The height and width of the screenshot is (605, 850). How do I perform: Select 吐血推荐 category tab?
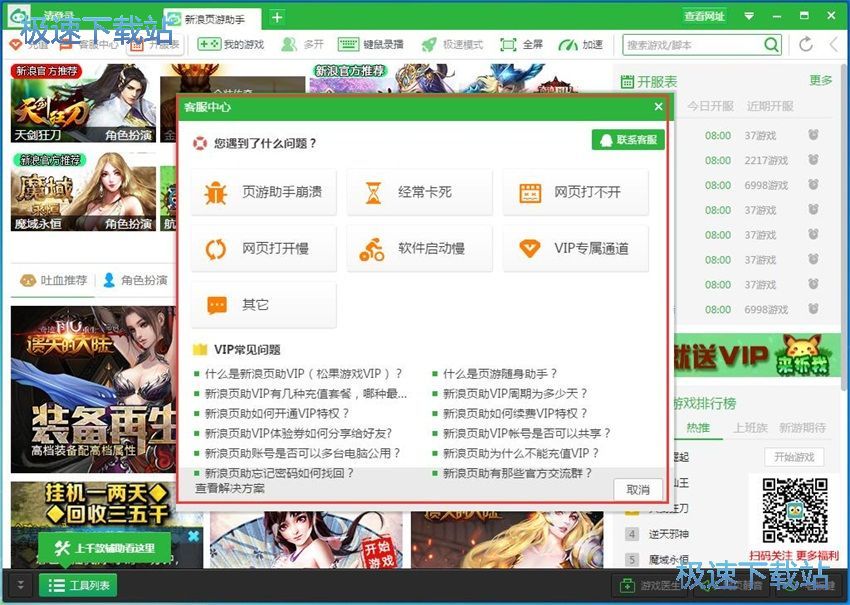click(x=53, y=280)
